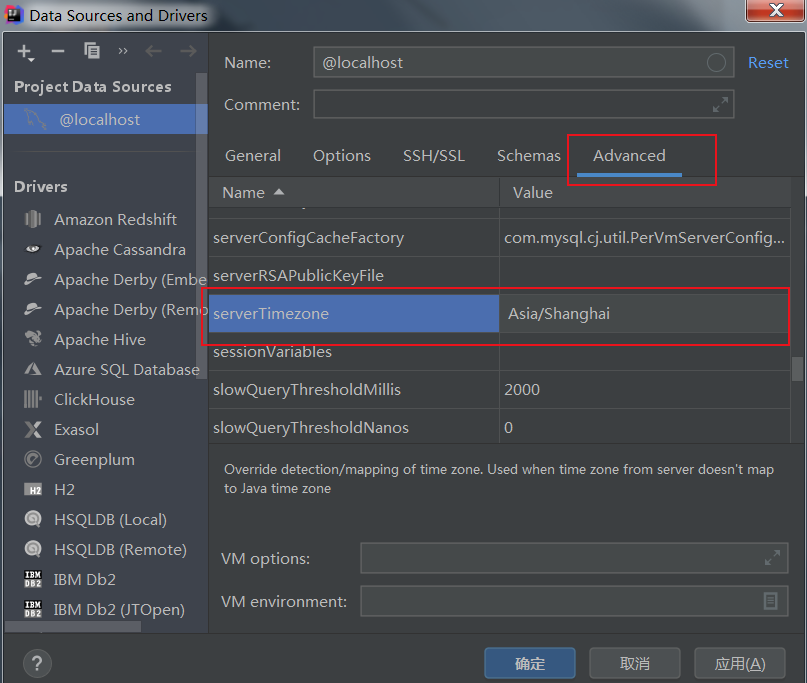Click the 确定 (OK) button
The height and width of the screenshot is (683, 807).
(x=530, y=663)
